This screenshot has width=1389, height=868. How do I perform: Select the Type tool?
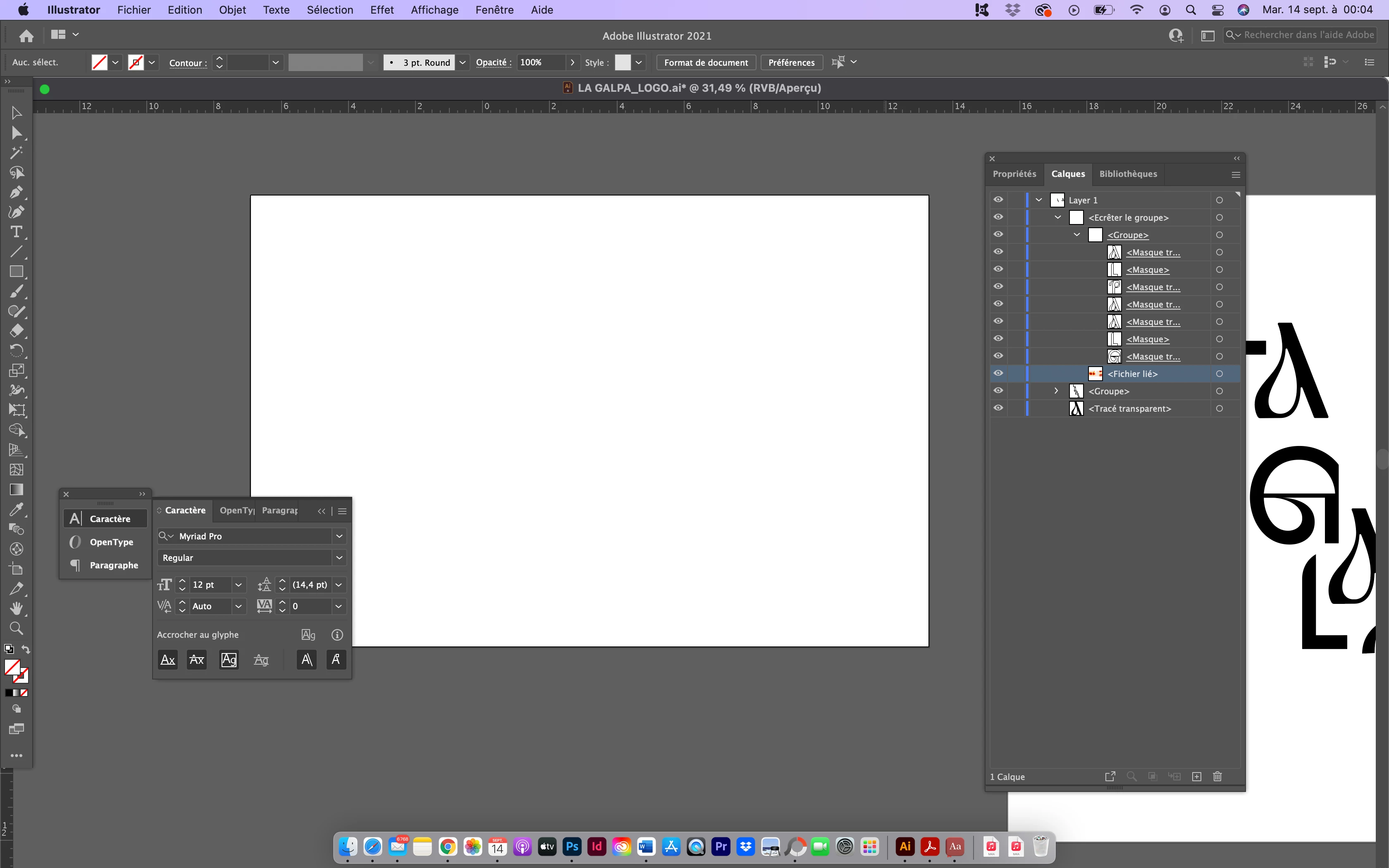[16, 232]
